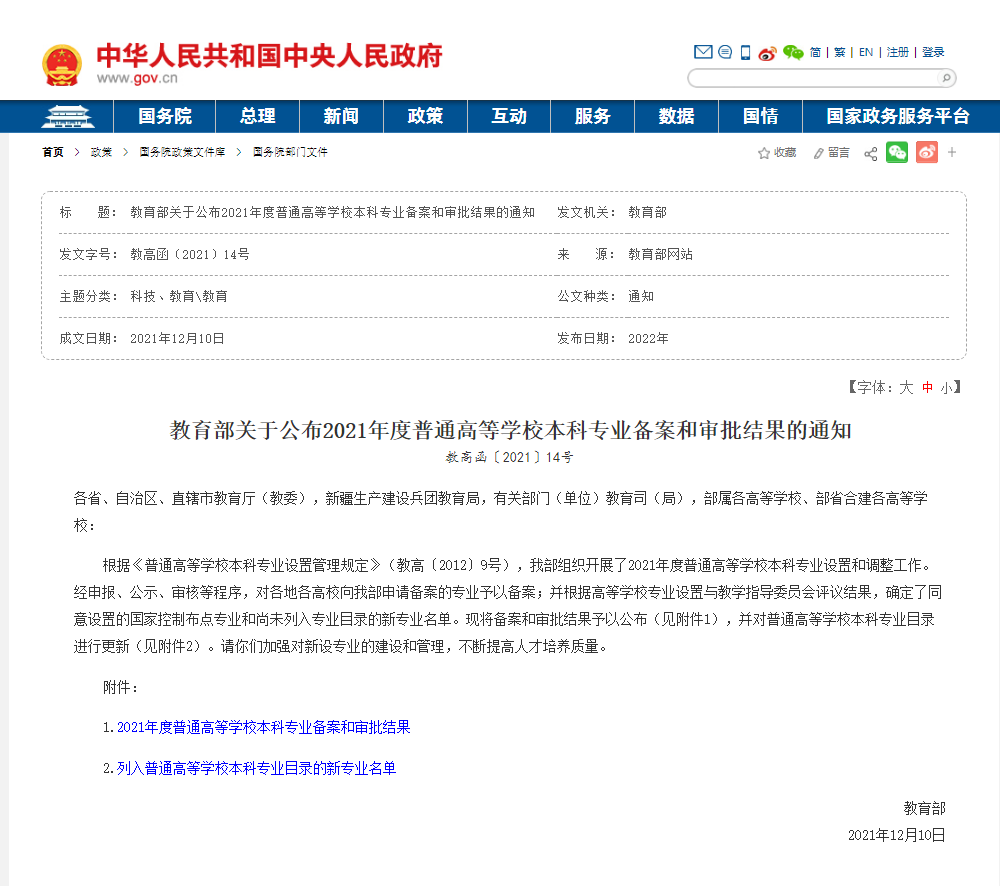The width and height of the screenshot is (1000, 886).
Task: Click the Weibo icon in the top header
Action: click(767, 52)
